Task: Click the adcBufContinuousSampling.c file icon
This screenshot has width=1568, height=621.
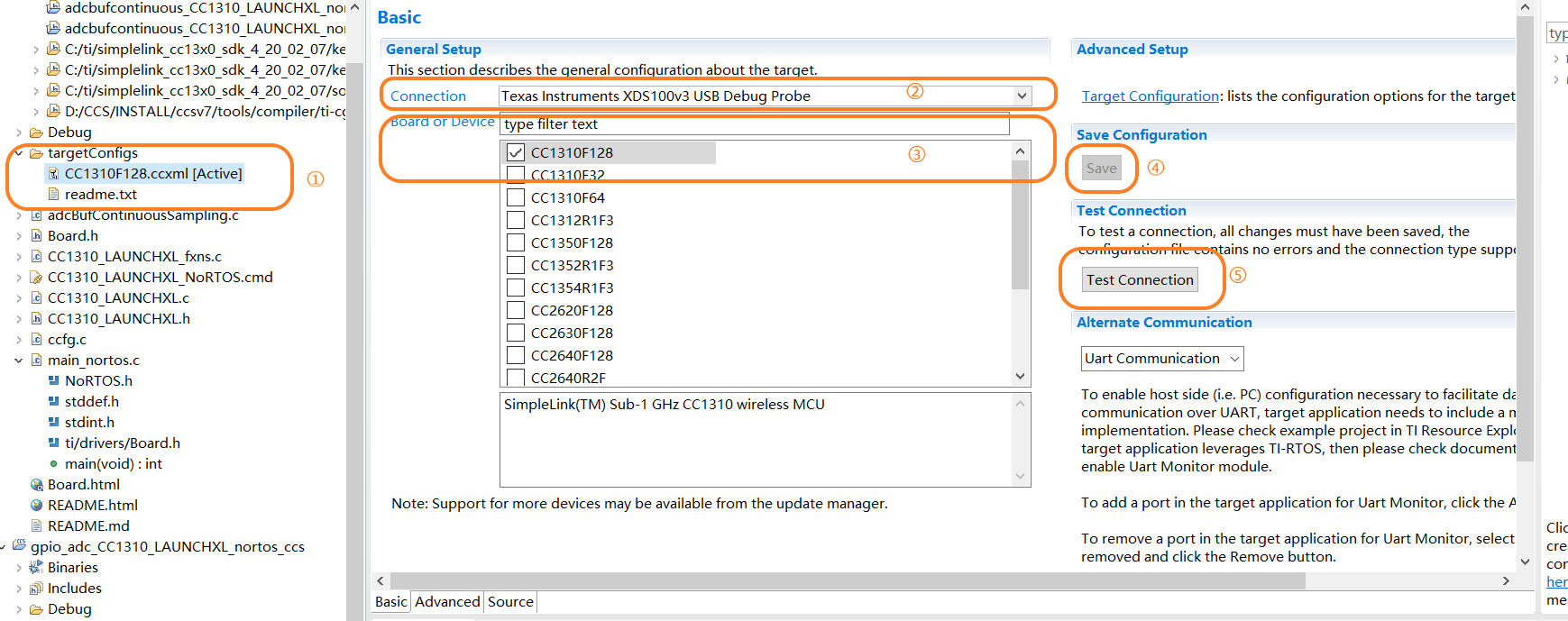Action: (36, 215)
